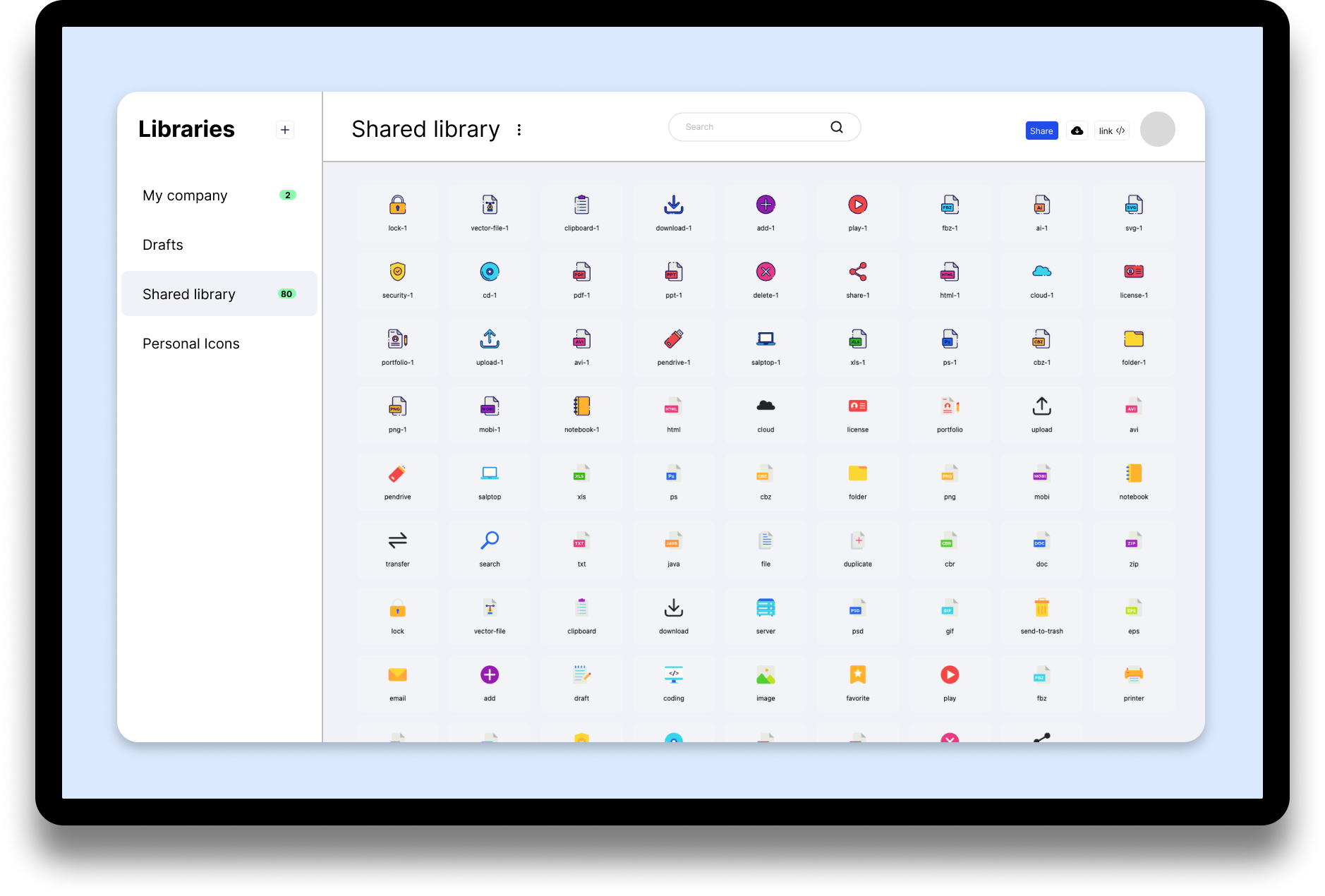Select the security-1 shield icon
The width and height of the screenshot is (1325, 896).
[397, 272]
